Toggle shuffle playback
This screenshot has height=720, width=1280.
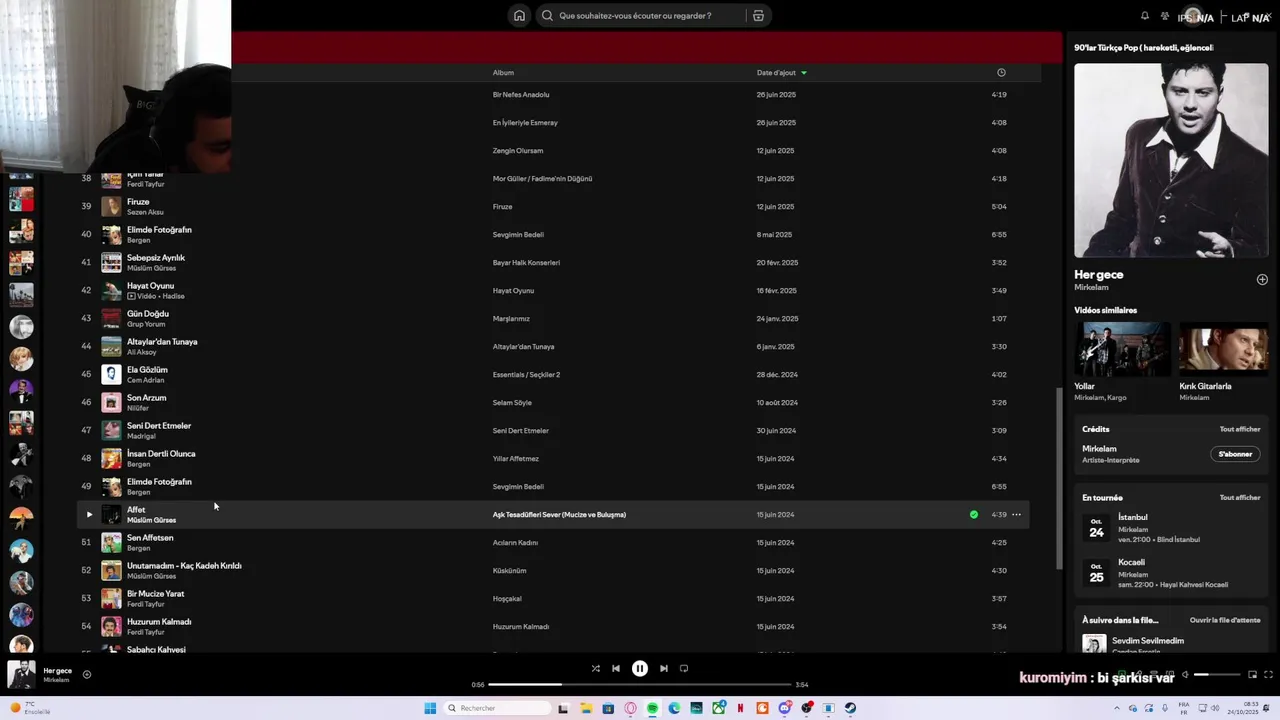(596, 669)
